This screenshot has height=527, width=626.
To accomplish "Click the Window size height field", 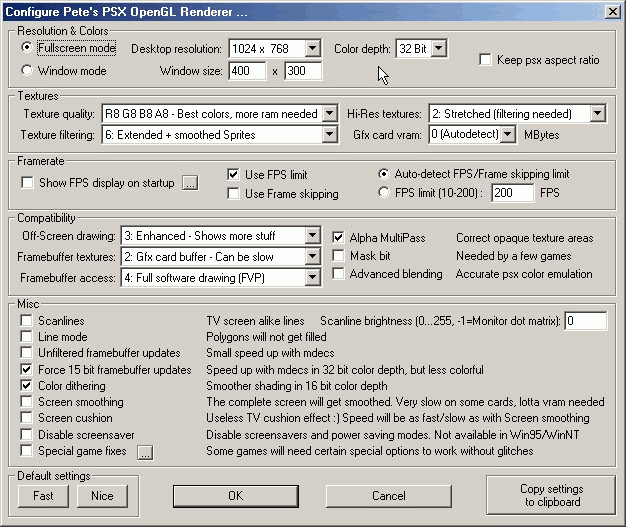I will (x=303, y=71).
